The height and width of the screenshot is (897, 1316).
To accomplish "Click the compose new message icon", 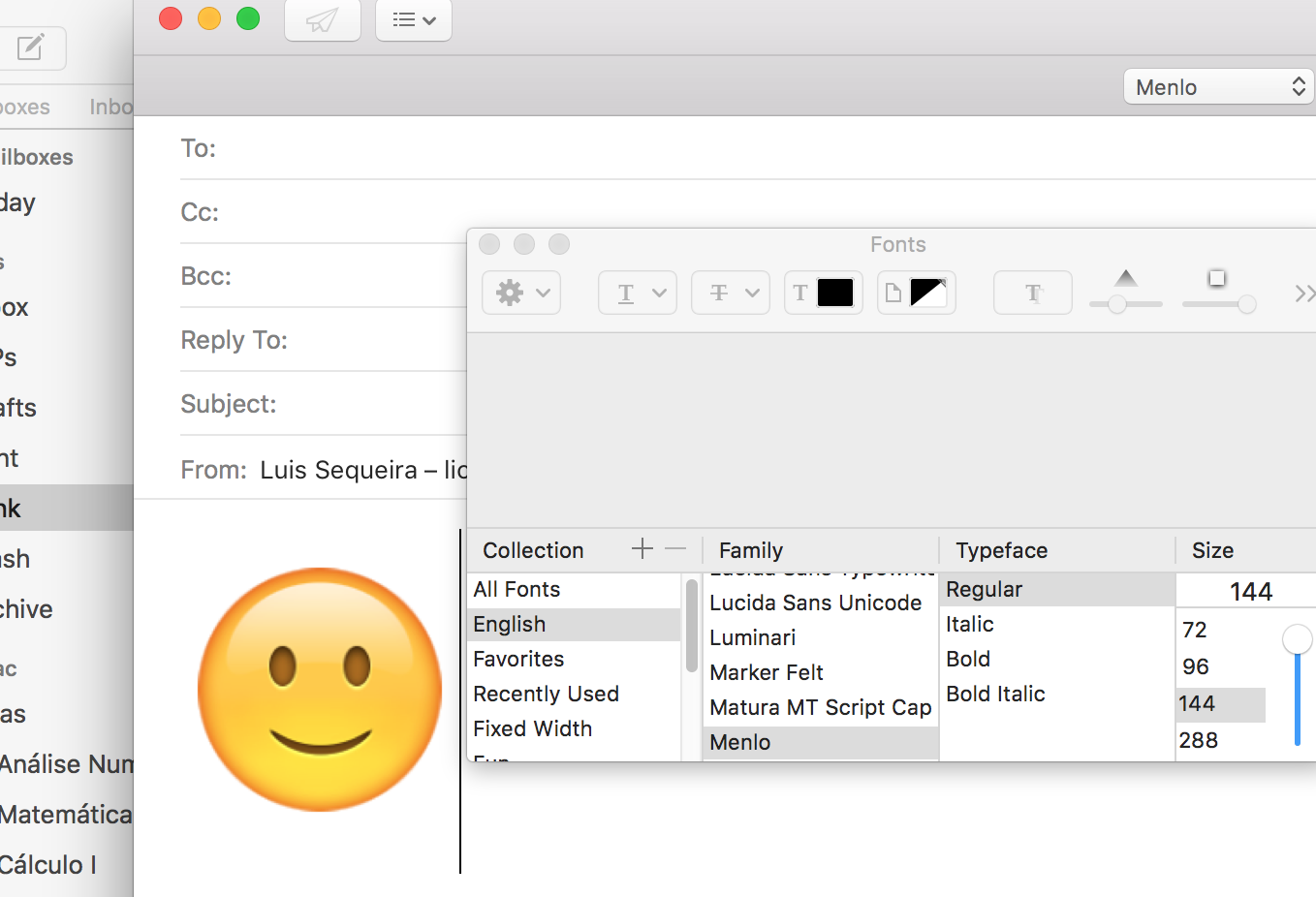I will pyautogui.click(x=31, y=47).
